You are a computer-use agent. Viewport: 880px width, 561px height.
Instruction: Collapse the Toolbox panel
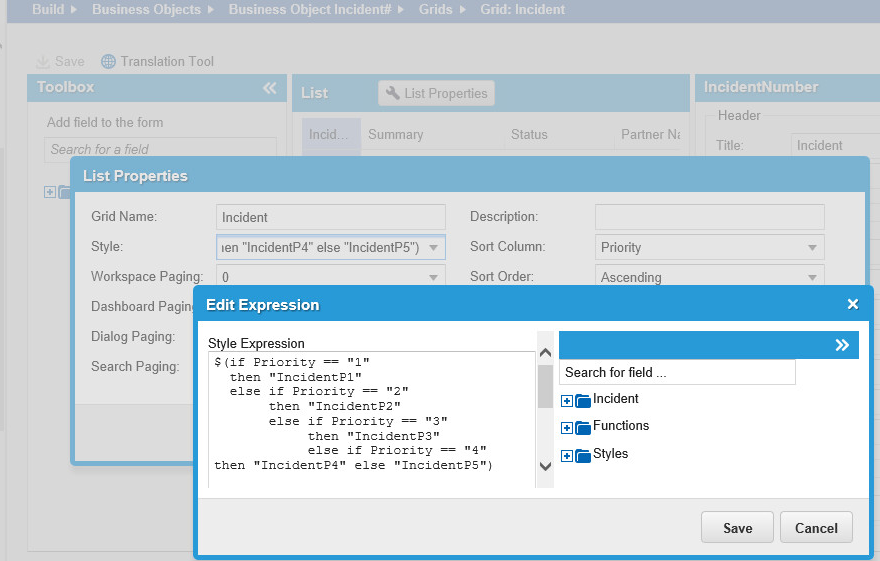pos(269,88)
